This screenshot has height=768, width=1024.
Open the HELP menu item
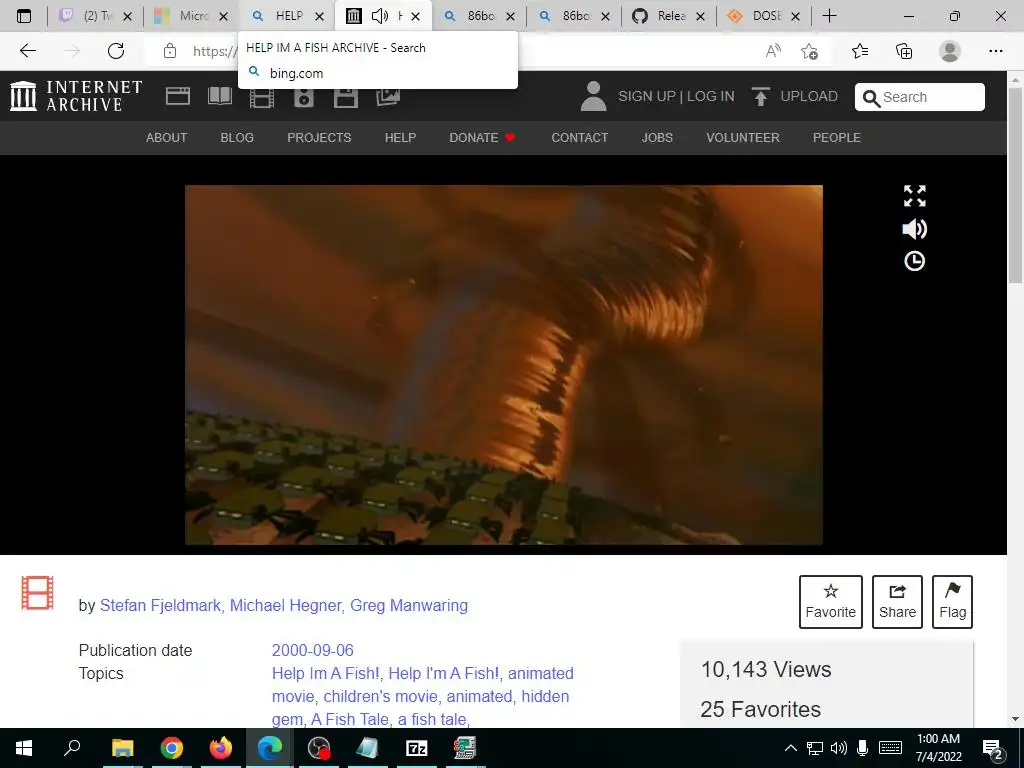coord(400,138)
